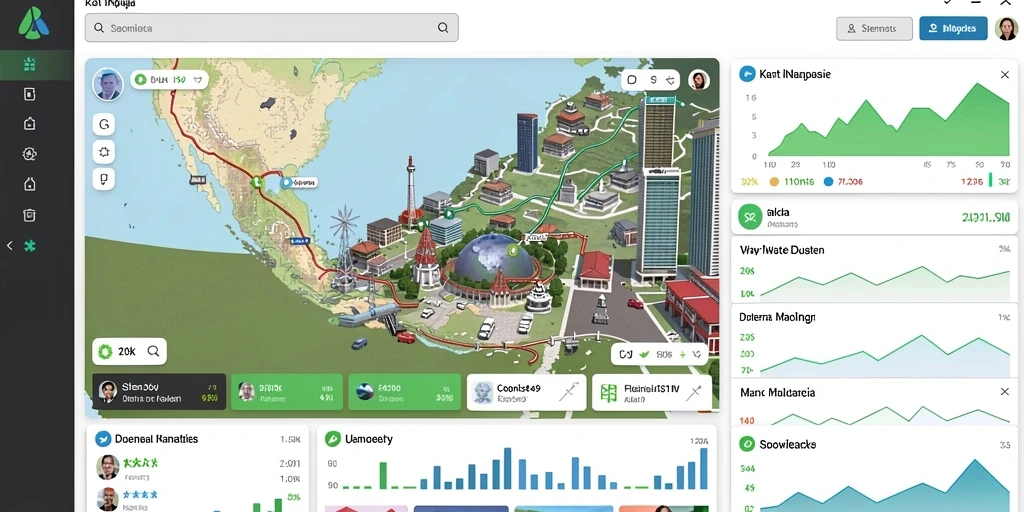The height and width of the screenshot is (512, 1024).
Task: Click the G map tool button
Action: 104,123
